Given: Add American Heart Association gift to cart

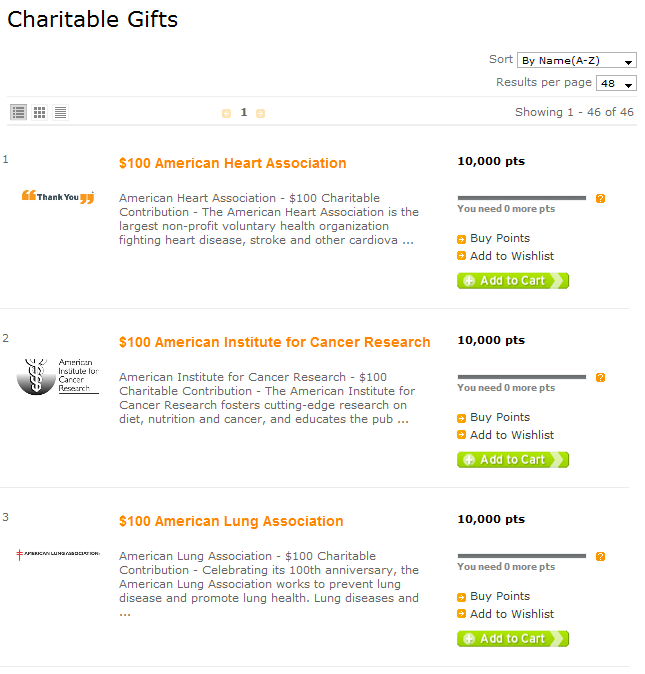Looking at the screenshot, I should (x=513, y=281).
